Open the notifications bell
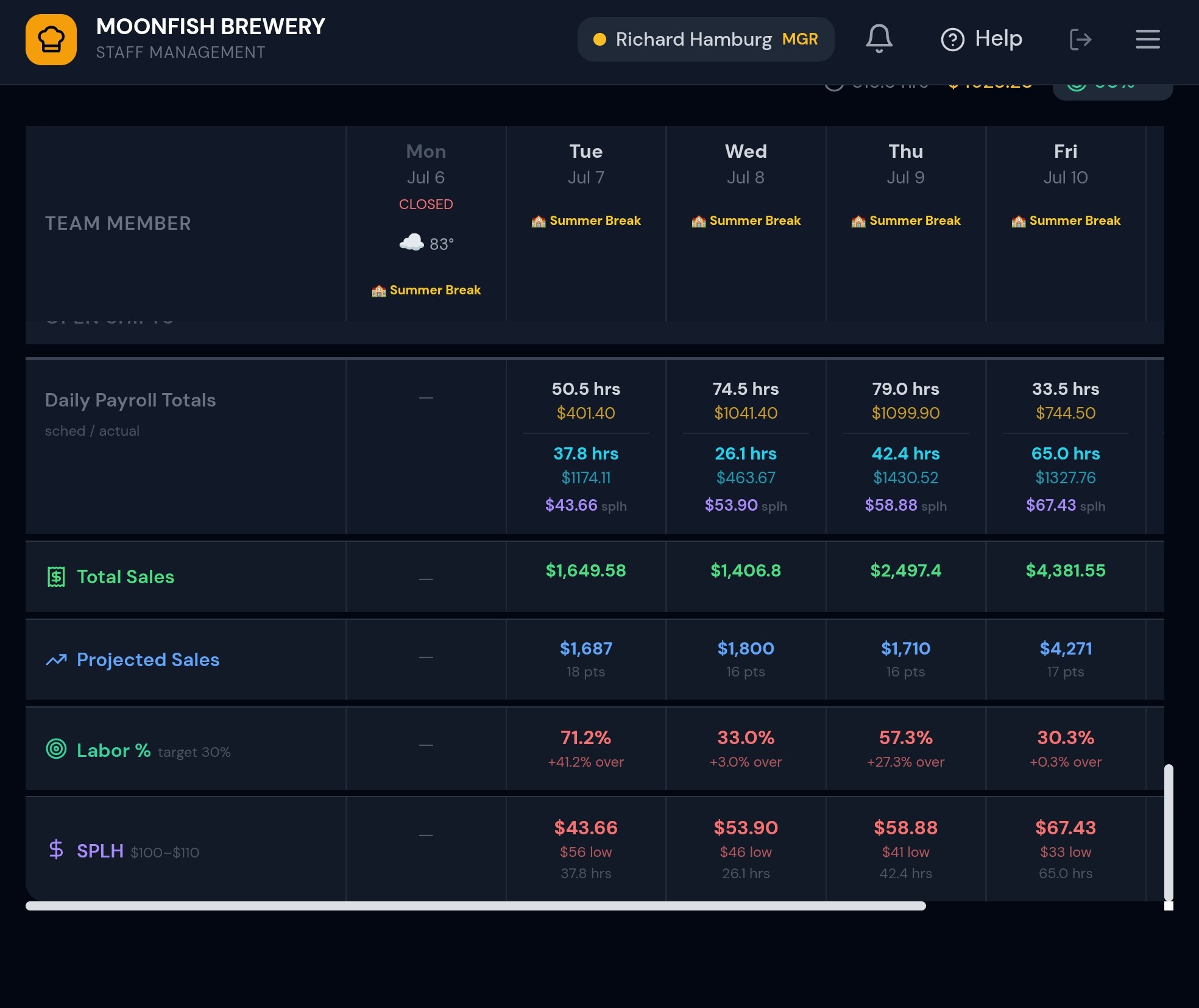The height and width of the screenshot is (1008, 1199). tap(879, 39)
